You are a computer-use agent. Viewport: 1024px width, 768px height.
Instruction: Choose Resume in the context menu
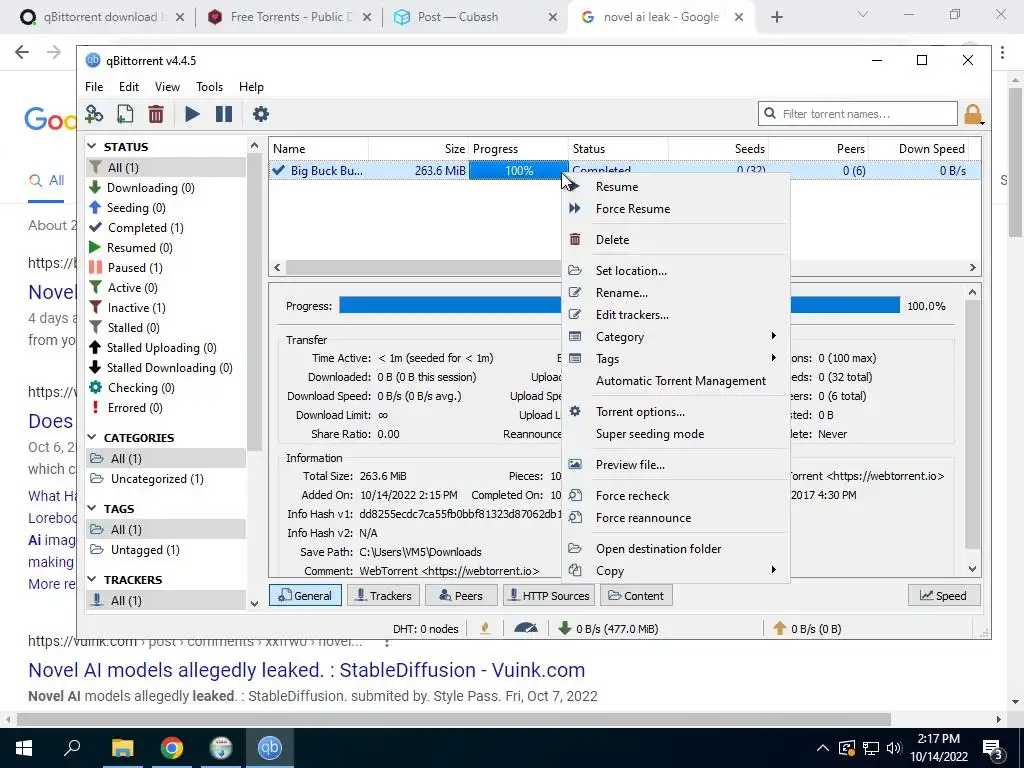tap(676, 187)
